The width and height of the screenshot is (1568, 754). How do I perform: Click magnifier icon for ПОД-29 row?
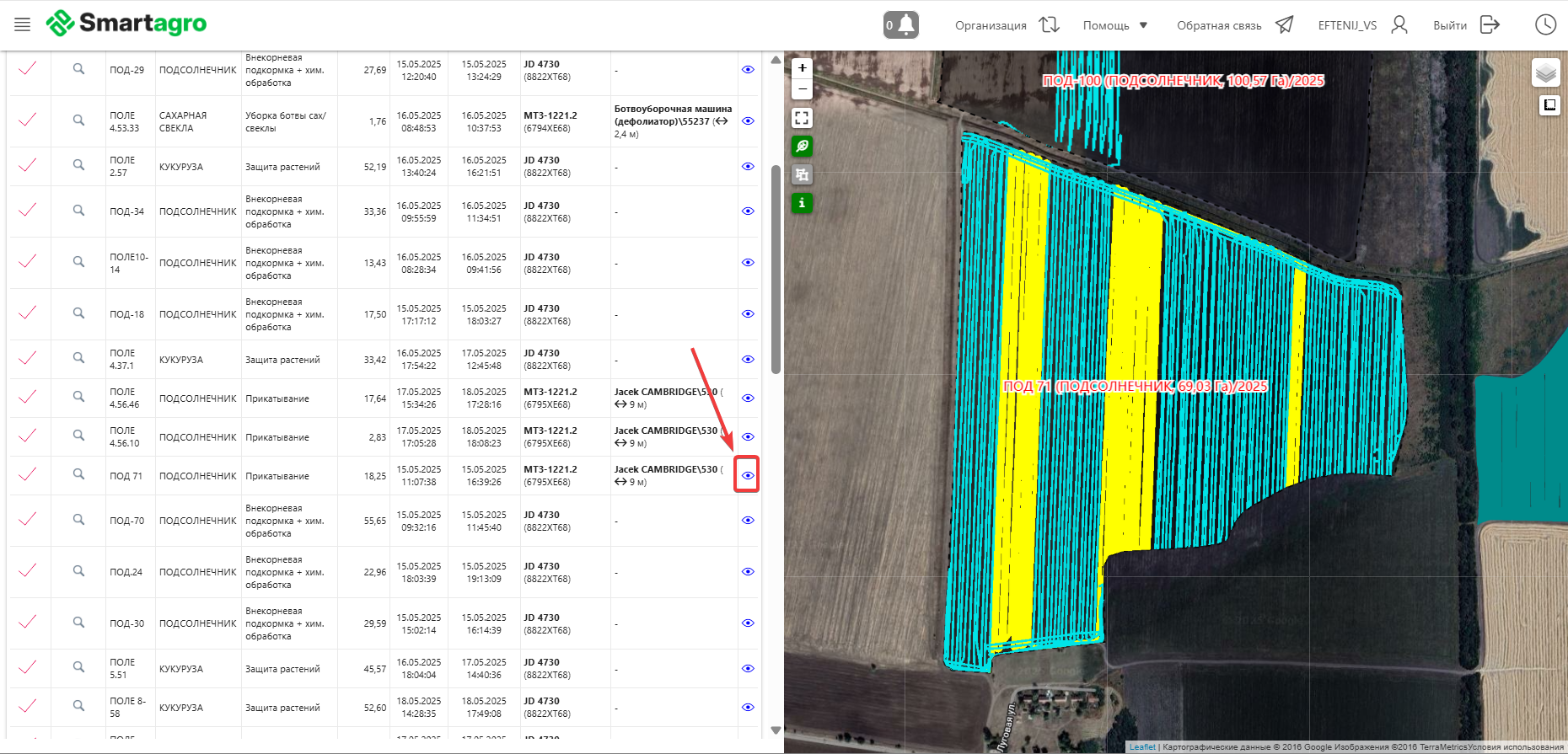tap(78, 69)
